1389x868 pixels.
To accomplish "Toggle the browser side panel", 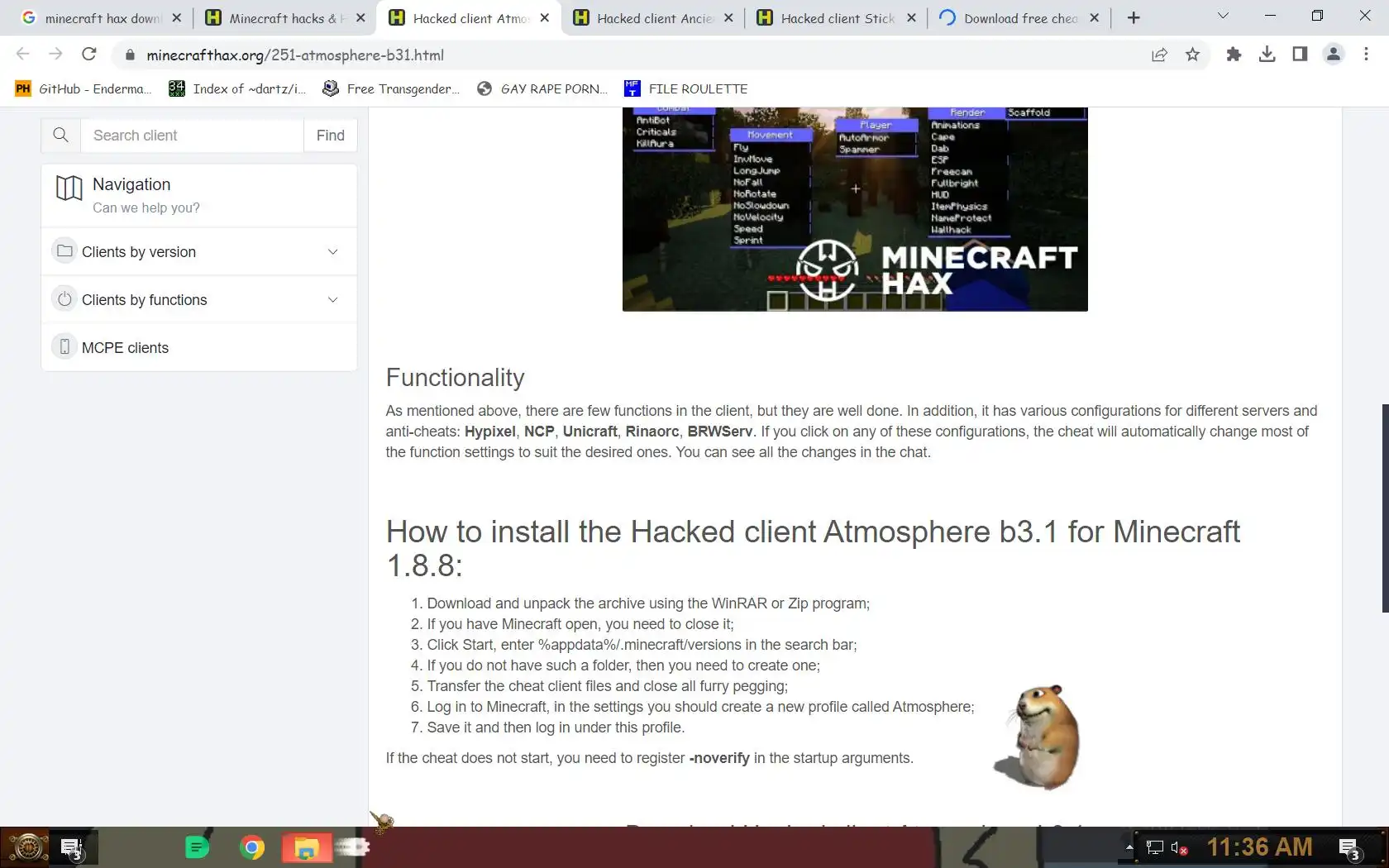I will (x=1300, y=55).
